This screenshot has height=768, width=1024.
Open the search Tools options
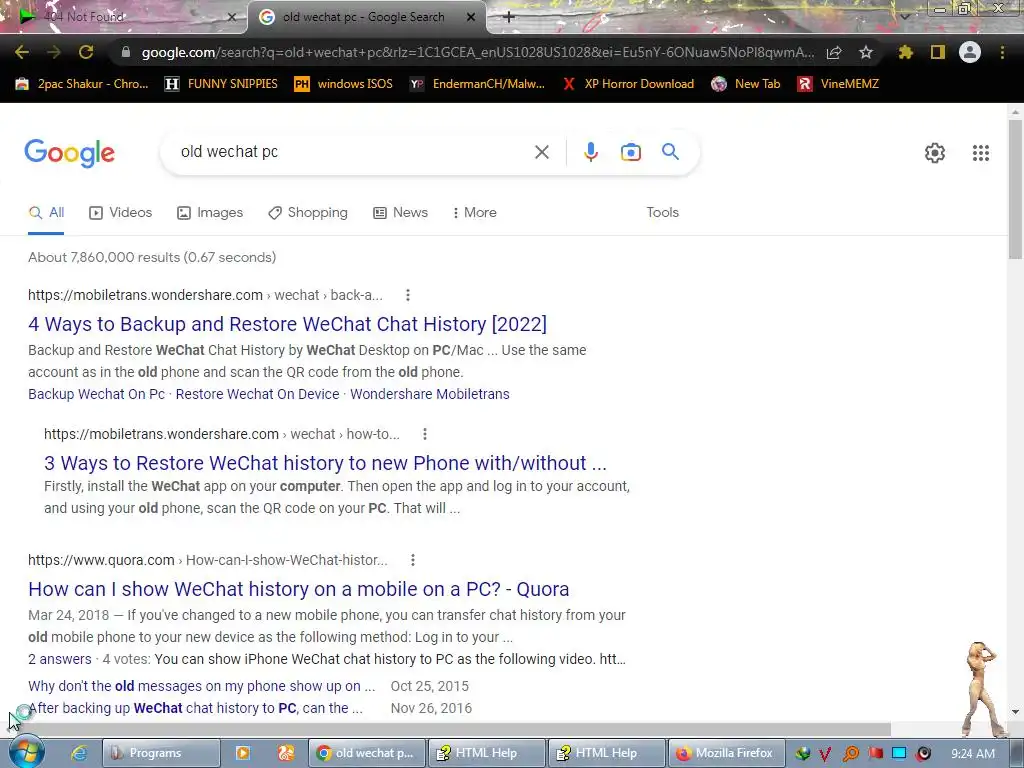[x=662, y=213]
